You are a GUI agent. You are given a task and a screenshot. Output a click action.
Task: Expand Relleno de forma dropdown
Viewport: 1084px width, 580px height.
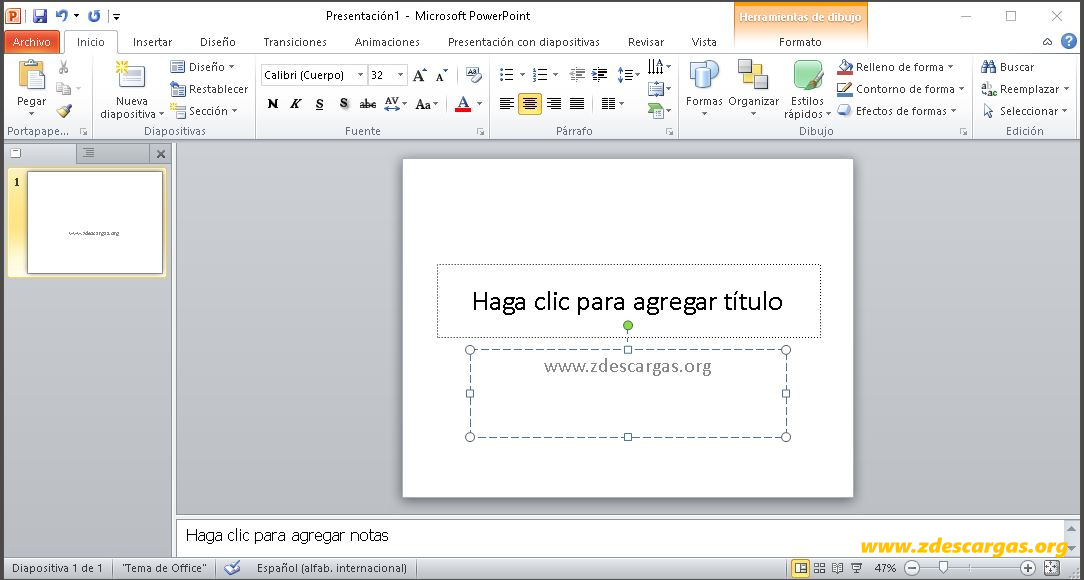[951, 67]
